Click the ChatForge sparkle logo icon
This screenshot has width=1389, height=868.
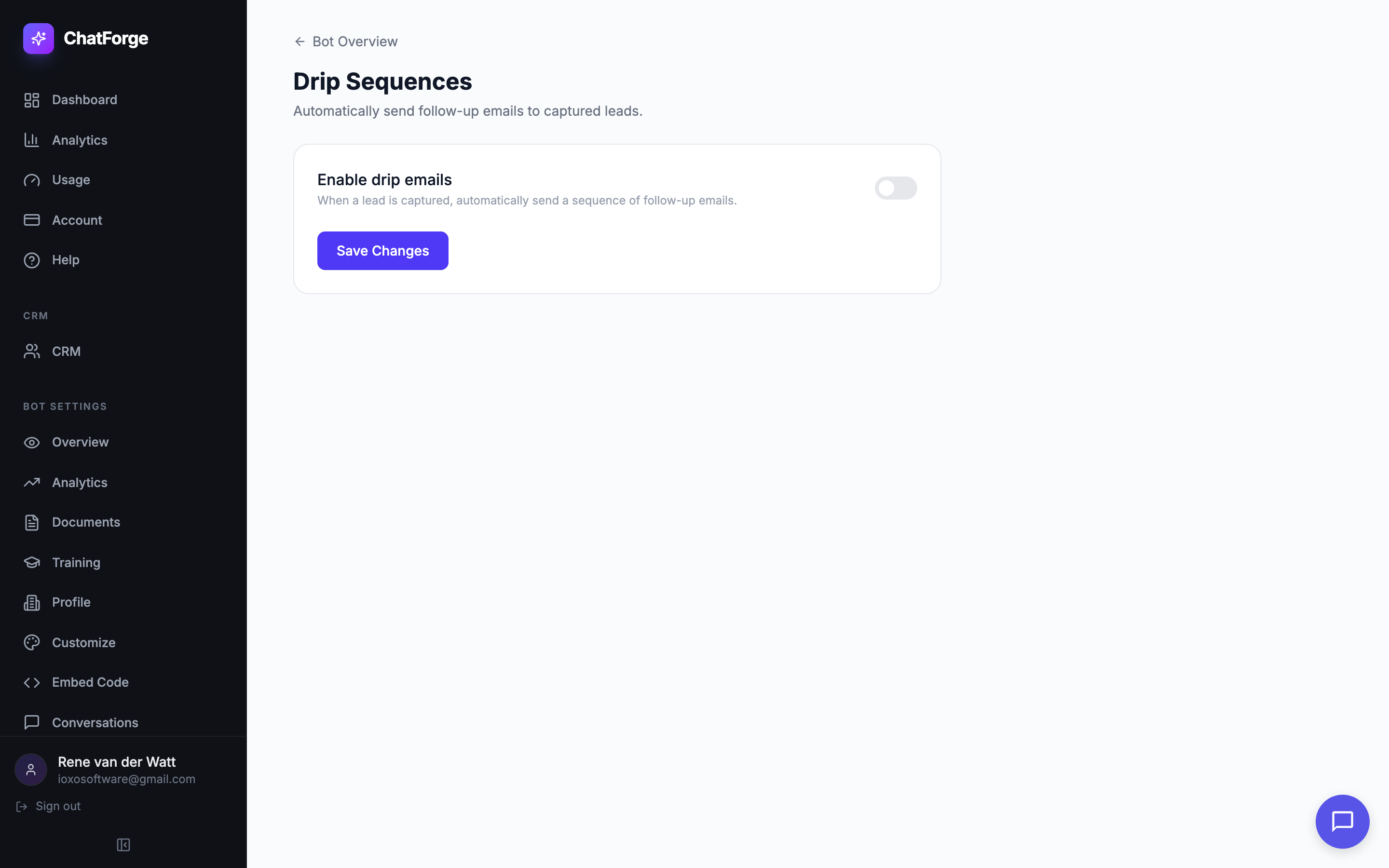click(39, 39)
